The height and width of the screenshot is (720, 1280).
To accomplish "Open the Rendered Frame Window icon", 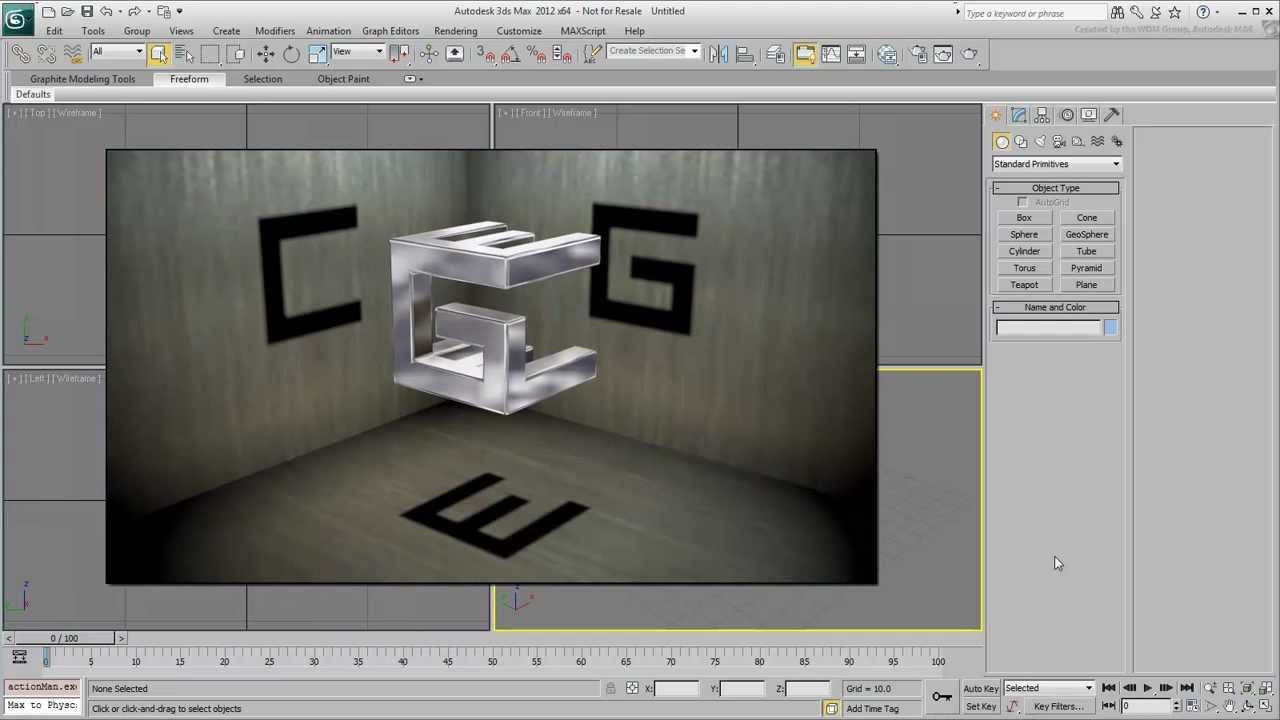I will (943, 54).
